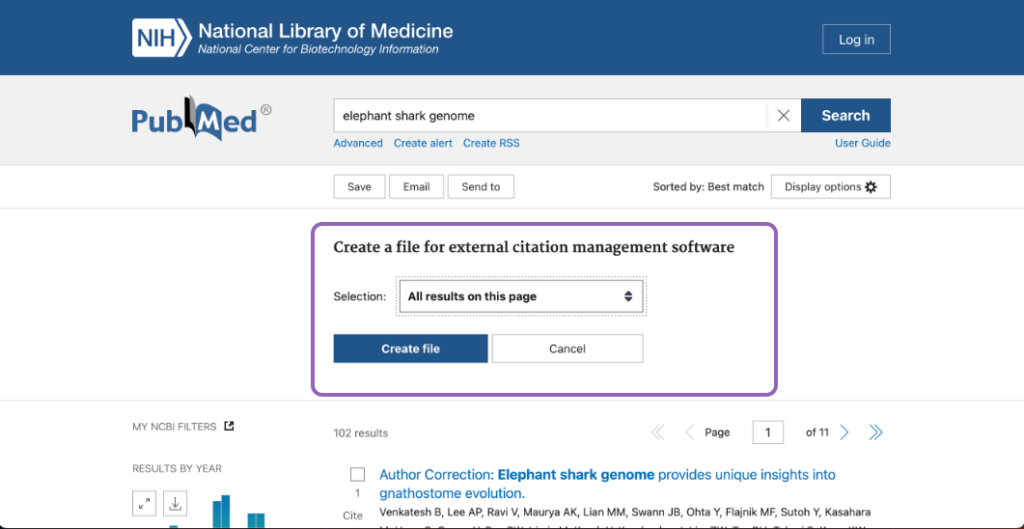Click the page number input field
Viewport: 1024px width, 529px height.
coord(767,432)
